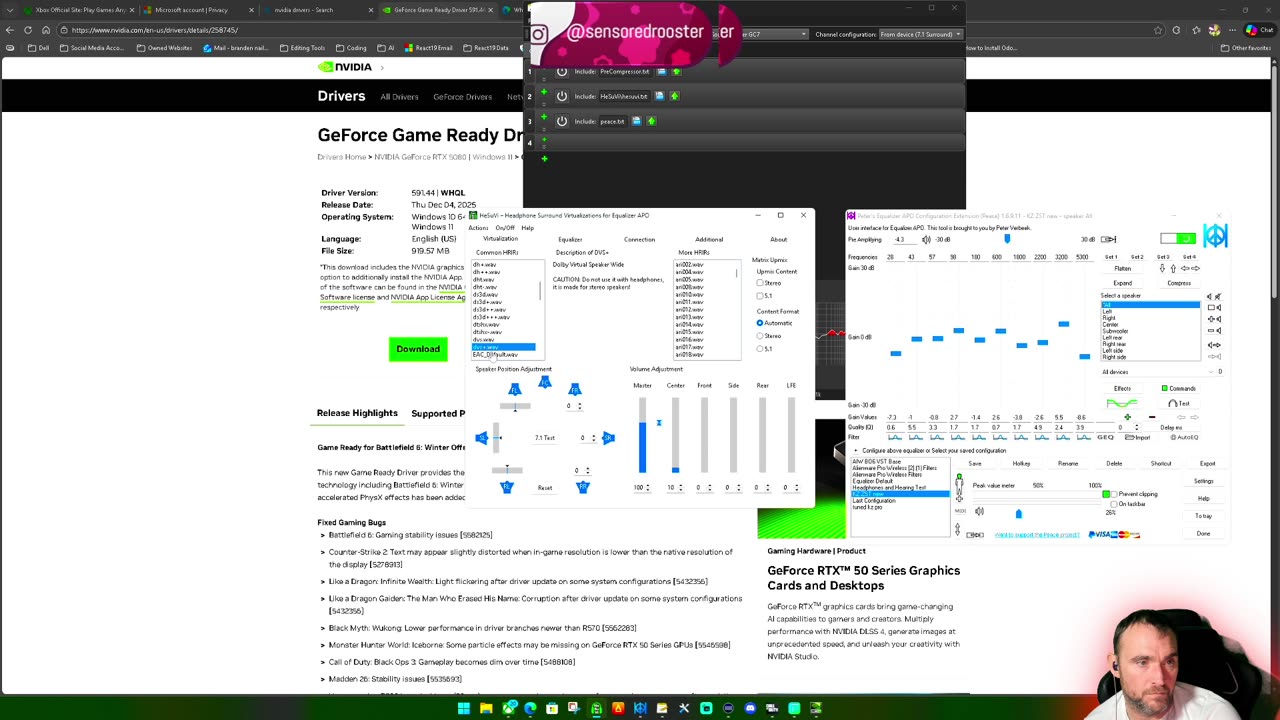The width and height of the screenshot is (1280, 720).
Task: Click Save configuration button in Peace
Action: (x=975, y=464)
